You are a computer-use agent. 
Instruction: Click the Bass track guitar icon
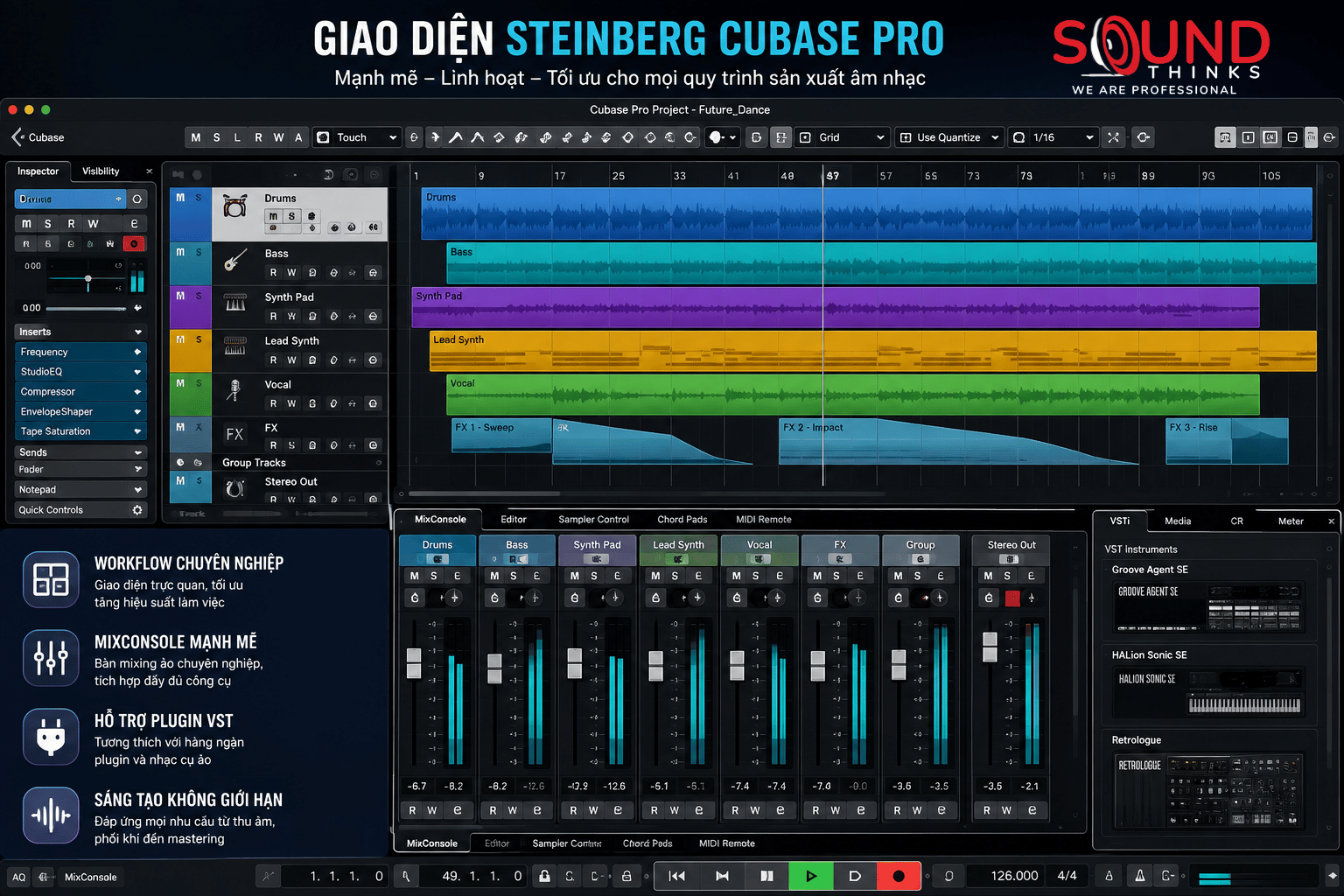pos(234,260)
